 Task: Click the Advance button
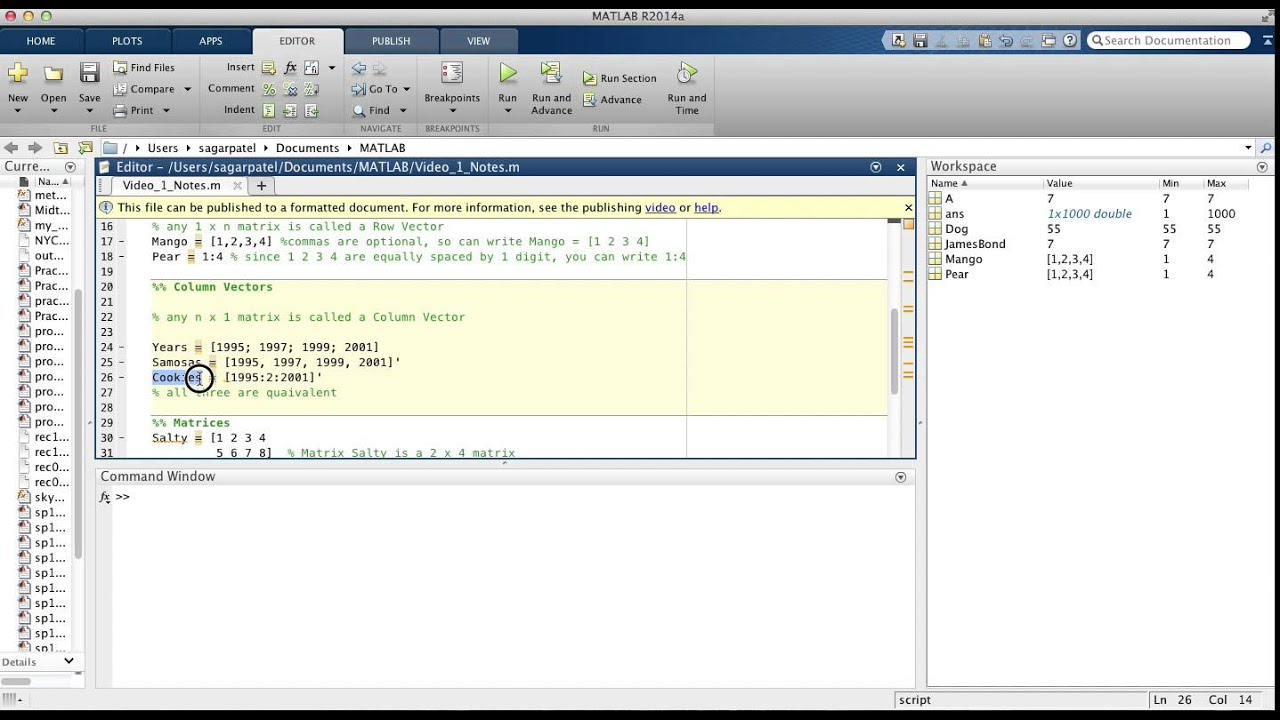point(612,100)
